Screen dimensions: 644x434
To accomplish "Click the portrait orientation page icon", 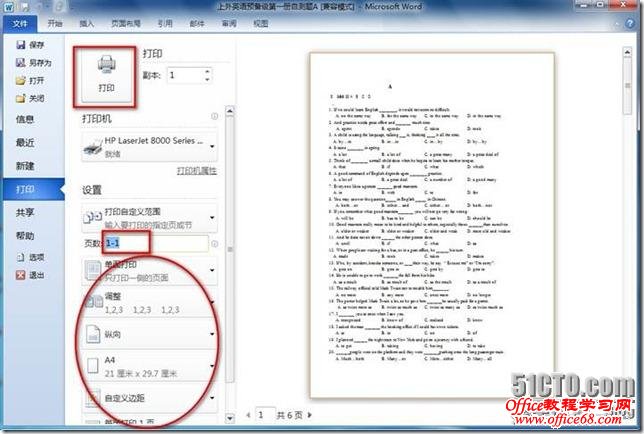I will tap(93, 334).
